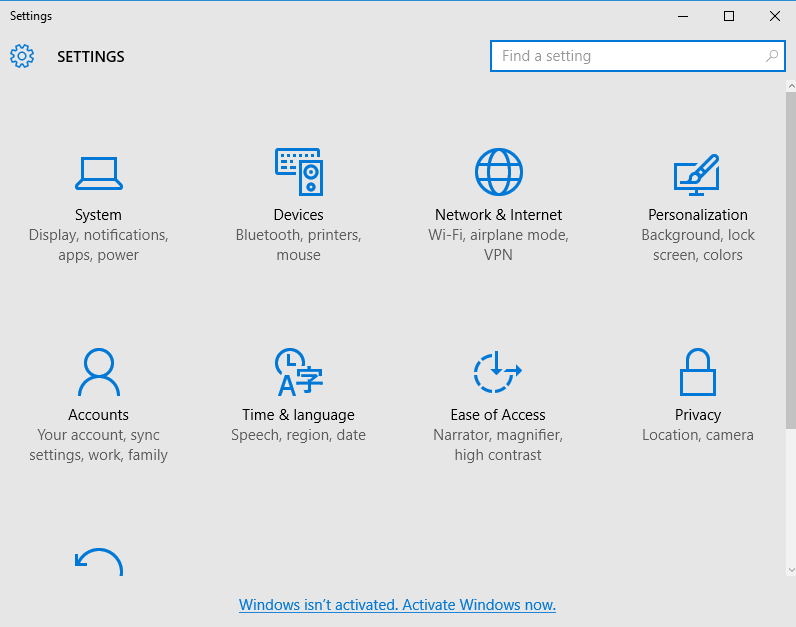Viewport: 796px width, 627px height.
Task: Click the Devices category title
Action: click(x=298, y=215)
